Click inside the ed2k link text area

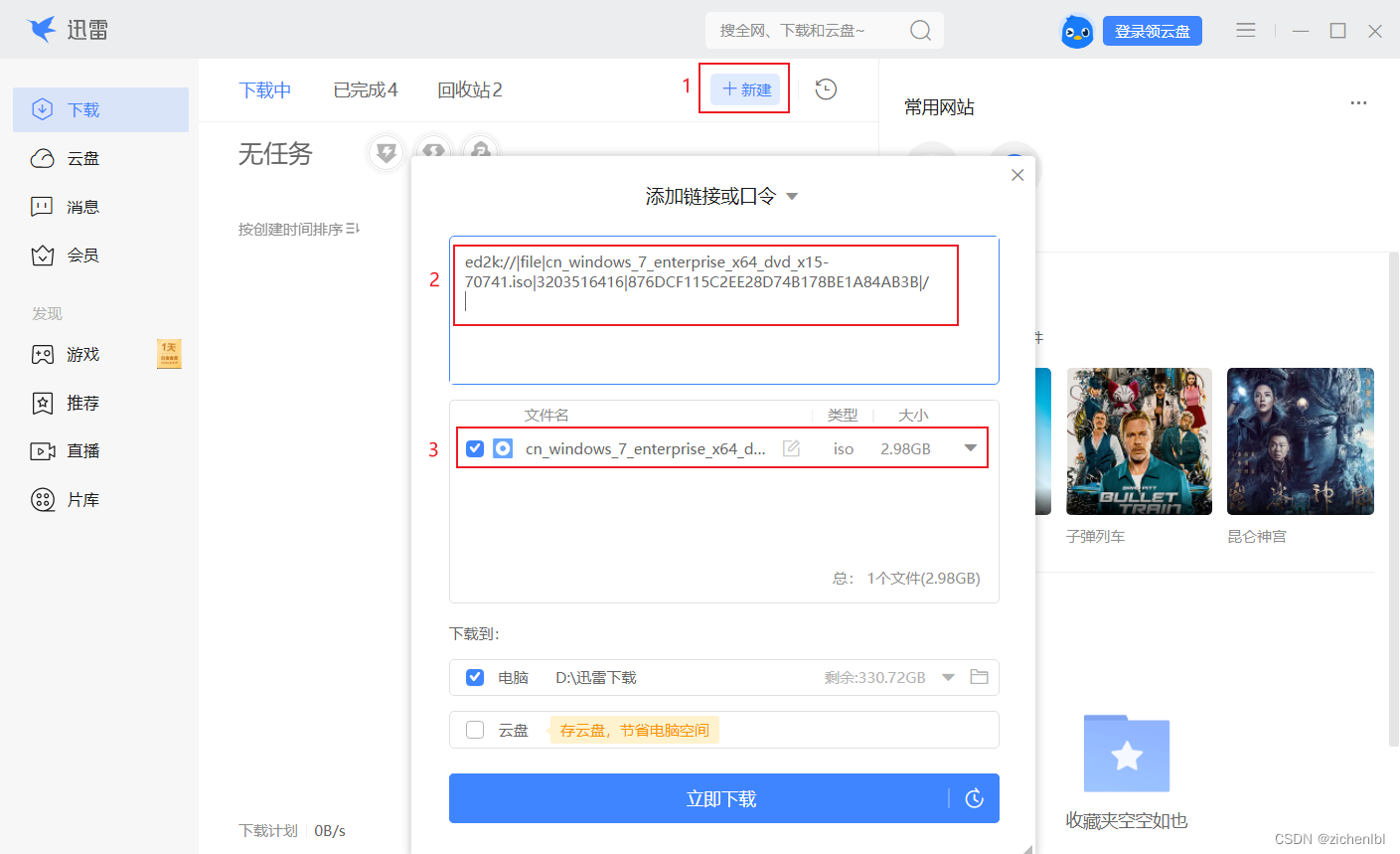tap(724, 310)
